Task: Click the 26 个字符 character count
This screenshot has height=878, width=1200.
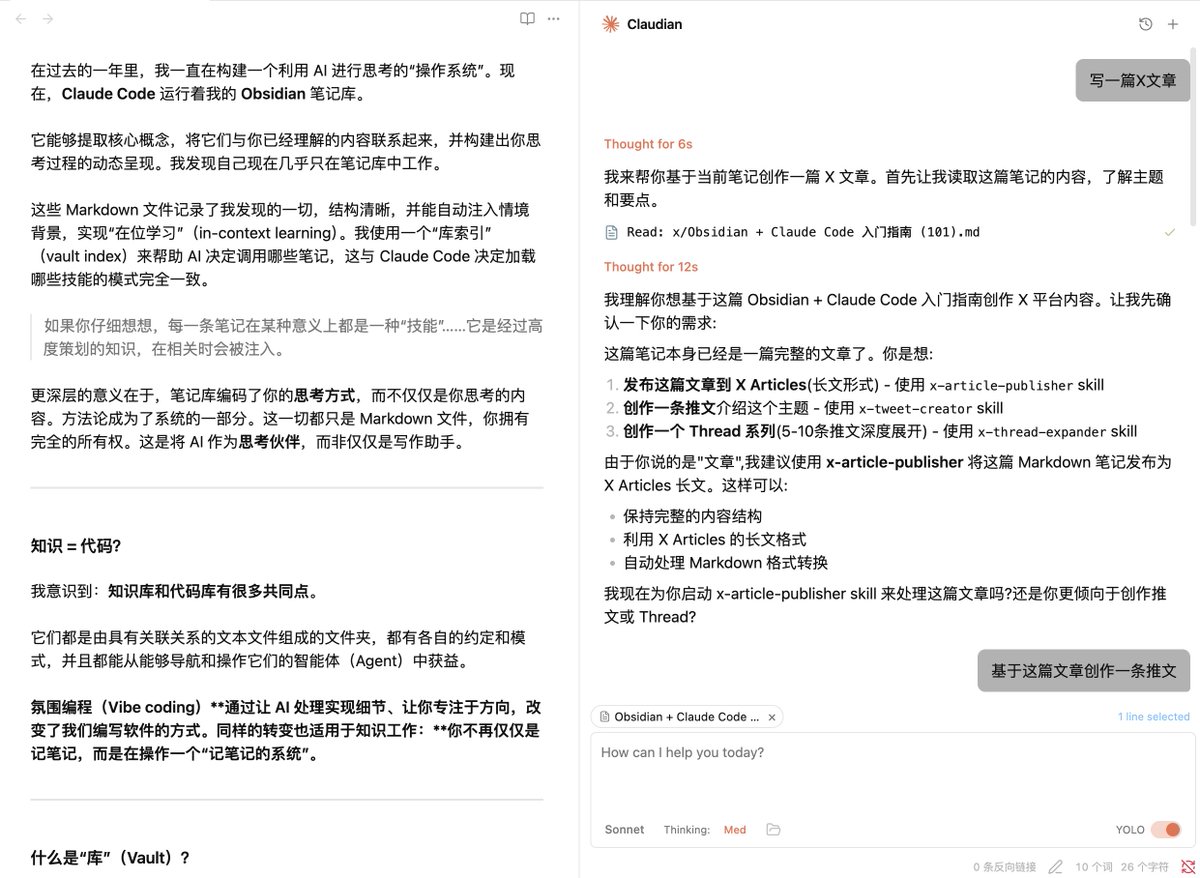Action: coord(1145,867)
